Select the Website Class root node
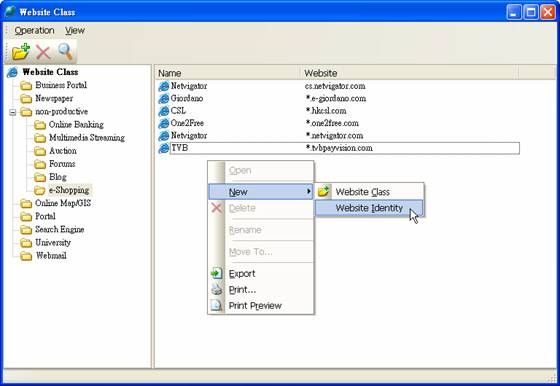 pyautogui.click(x=50, y=72)
